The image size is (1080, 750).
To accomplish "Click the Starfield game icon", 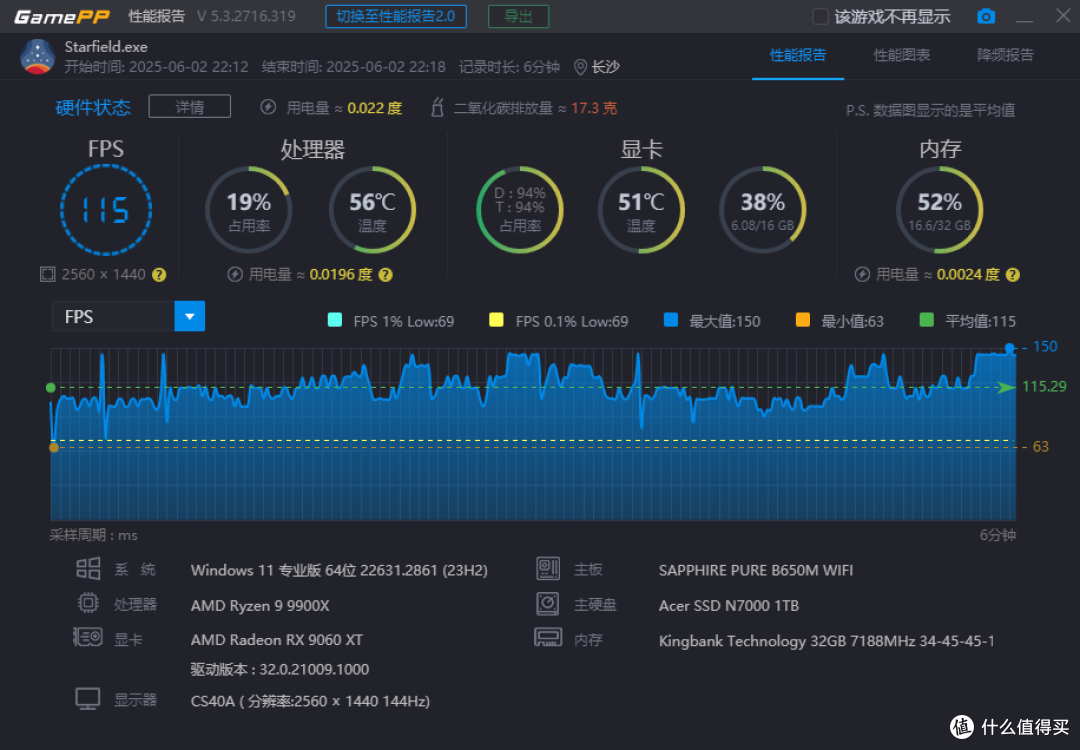I will pyautogui.click(x=37, y=56).
